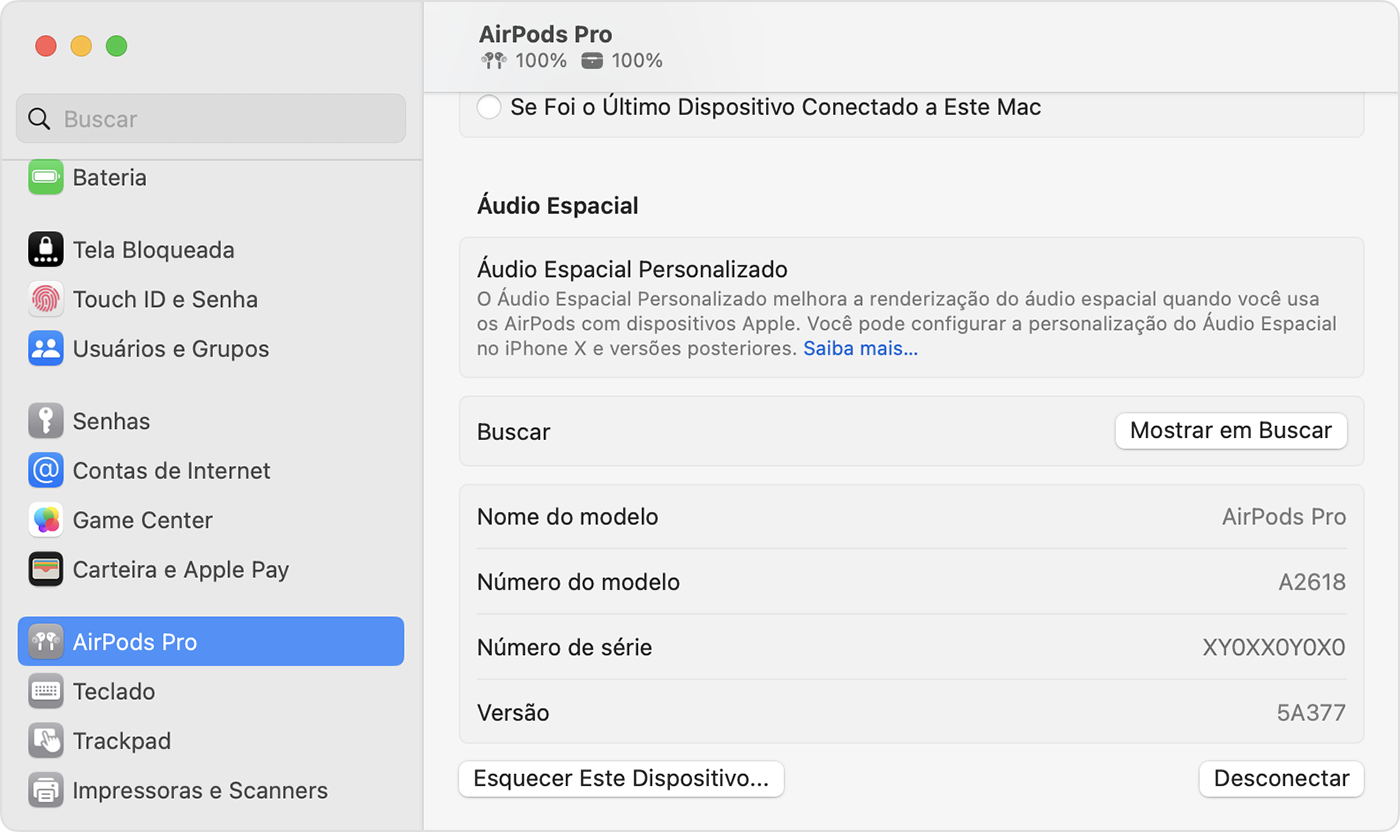Open the Saiba mais link
The width and height of the screenshot is (1400, 832).
pos(860,349)
